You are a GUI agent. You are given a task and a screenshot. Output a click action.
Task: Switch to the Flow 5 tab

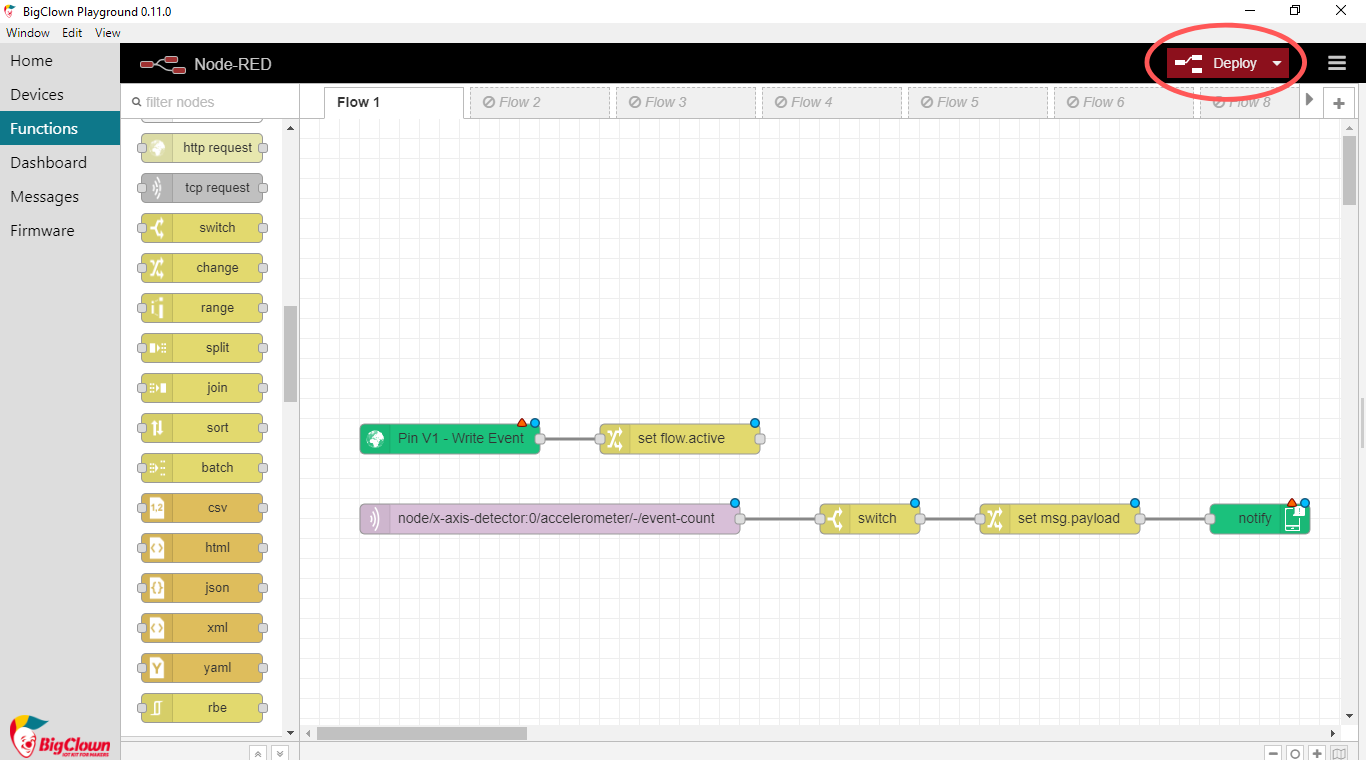[978, 102]
